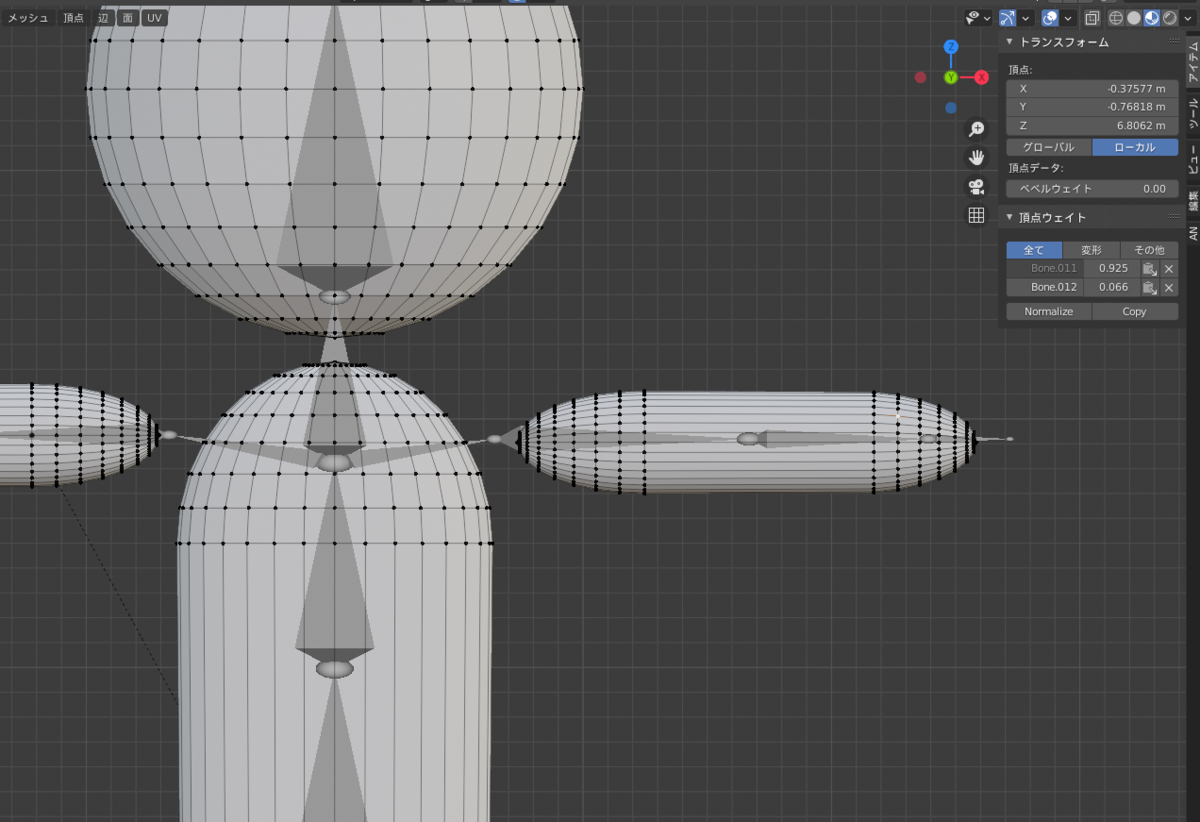Toggle camera view with the camera icon
This screenshot has width=1200, height=822.
[x=976, y=187]
